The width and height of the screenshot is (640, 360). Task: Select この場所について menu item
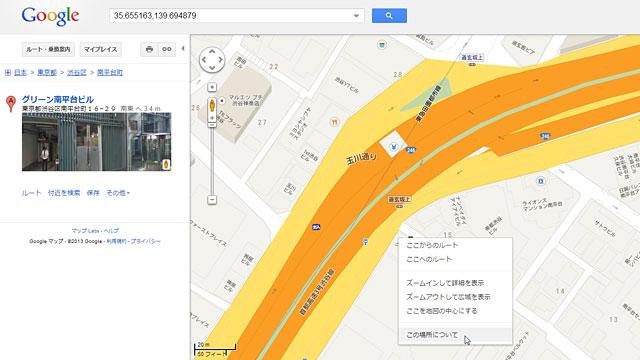455,335
